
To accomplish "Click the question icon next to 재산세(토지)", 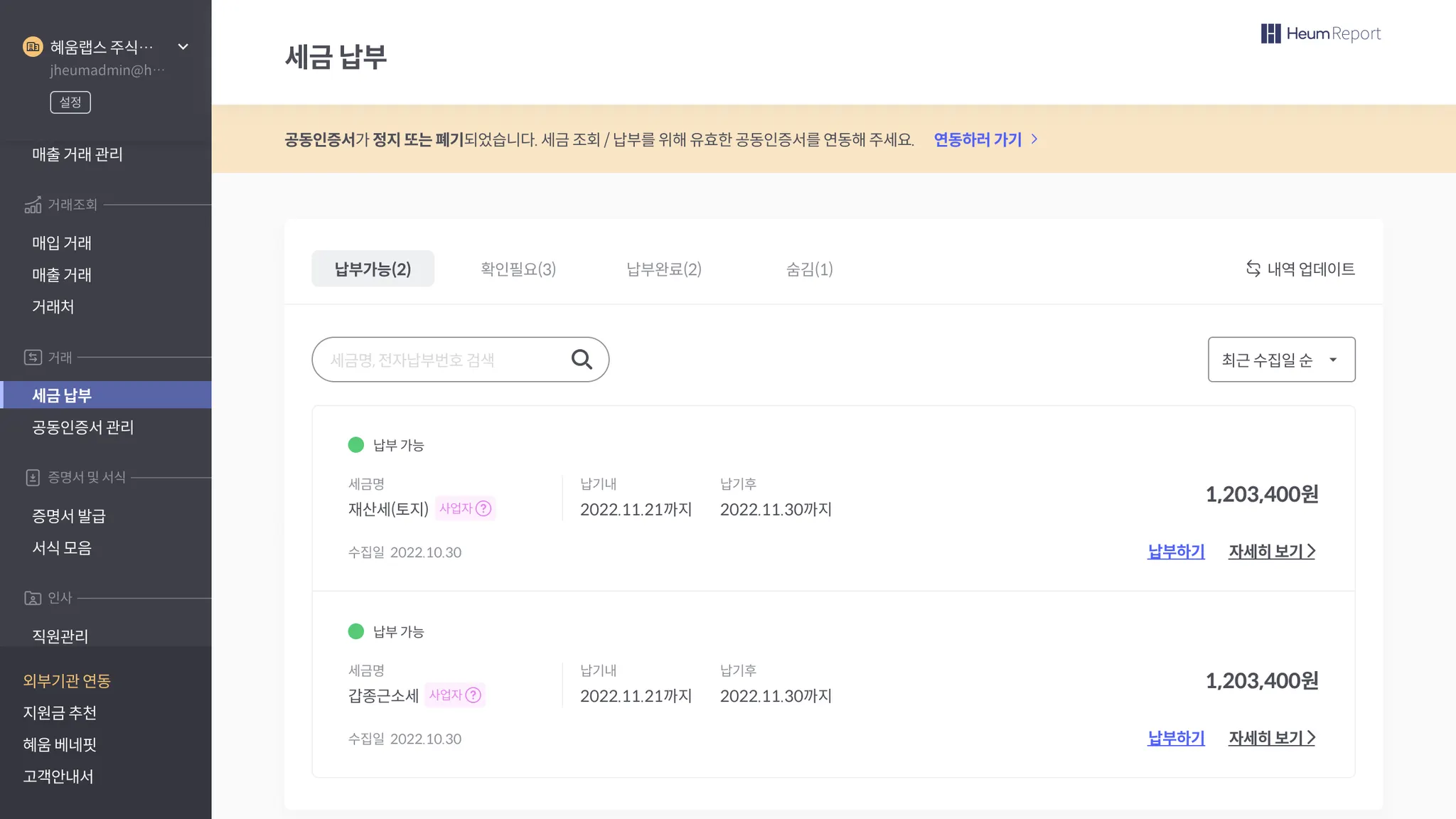I will coord(483,508).
